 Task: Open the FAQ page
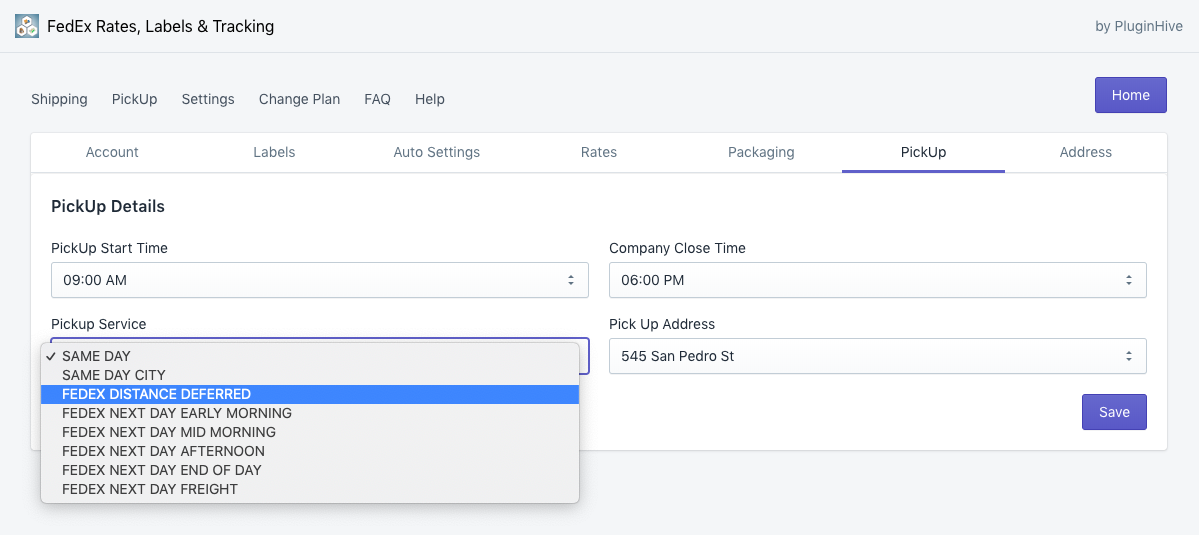tap(378, 99)
